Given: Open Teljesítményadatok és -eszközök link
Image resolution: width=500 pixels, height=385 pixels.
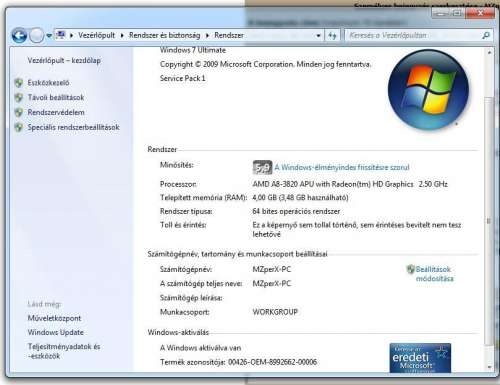Looking at the screenshot, I should click(x=64, y=351).
